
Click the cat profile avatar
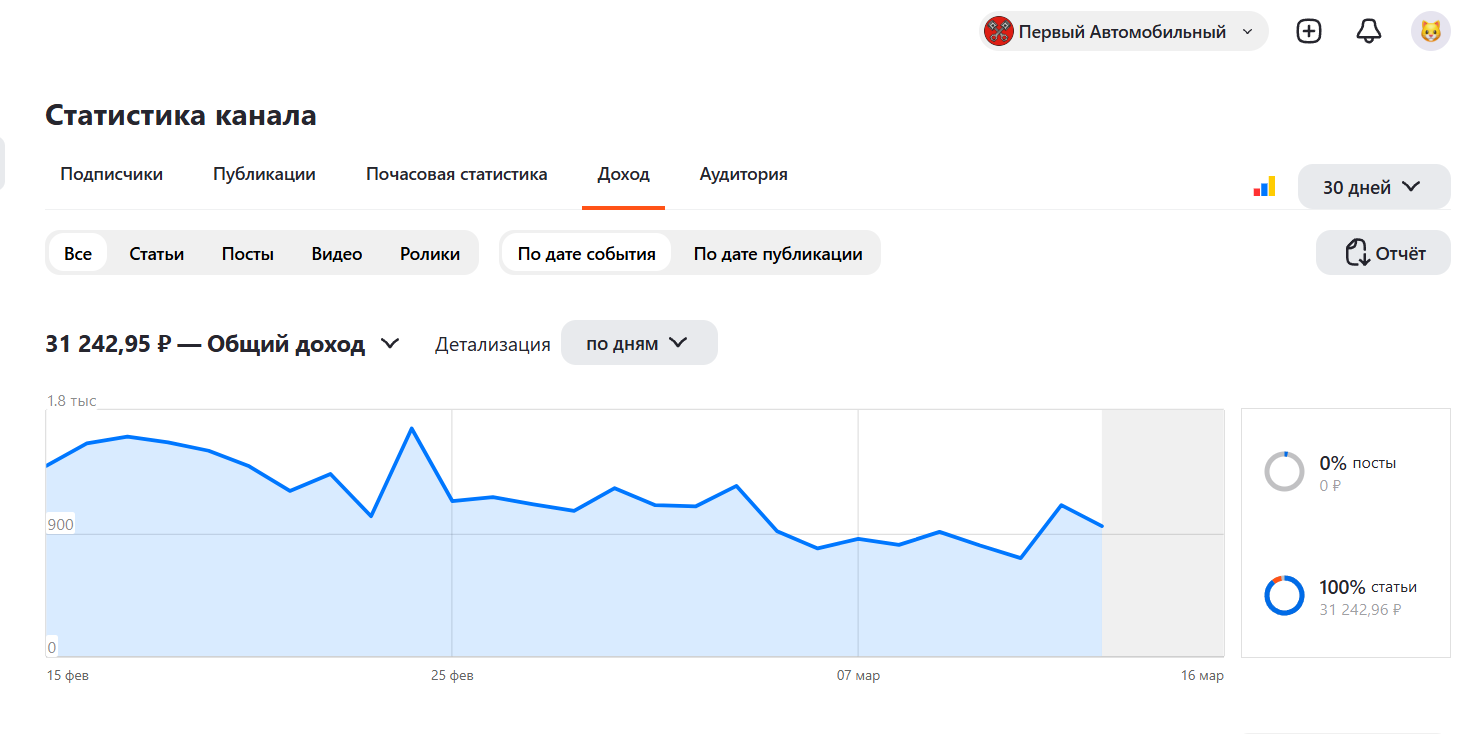(x=1430, y=32)
